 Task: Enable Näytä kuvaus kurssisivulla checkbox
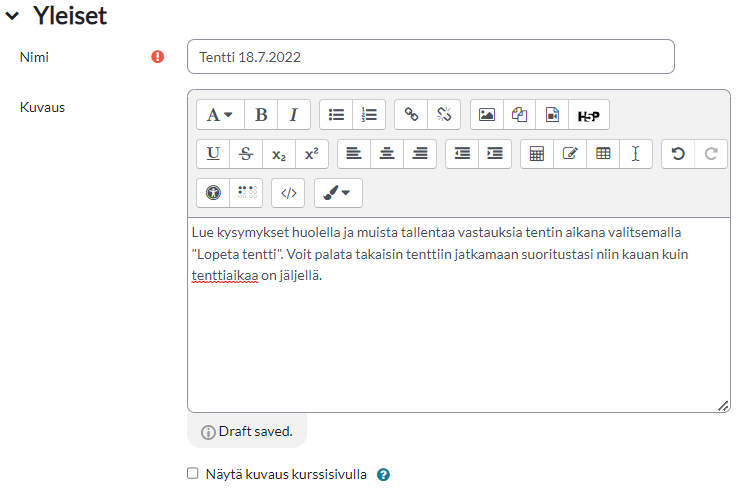[x=193, y=474]
